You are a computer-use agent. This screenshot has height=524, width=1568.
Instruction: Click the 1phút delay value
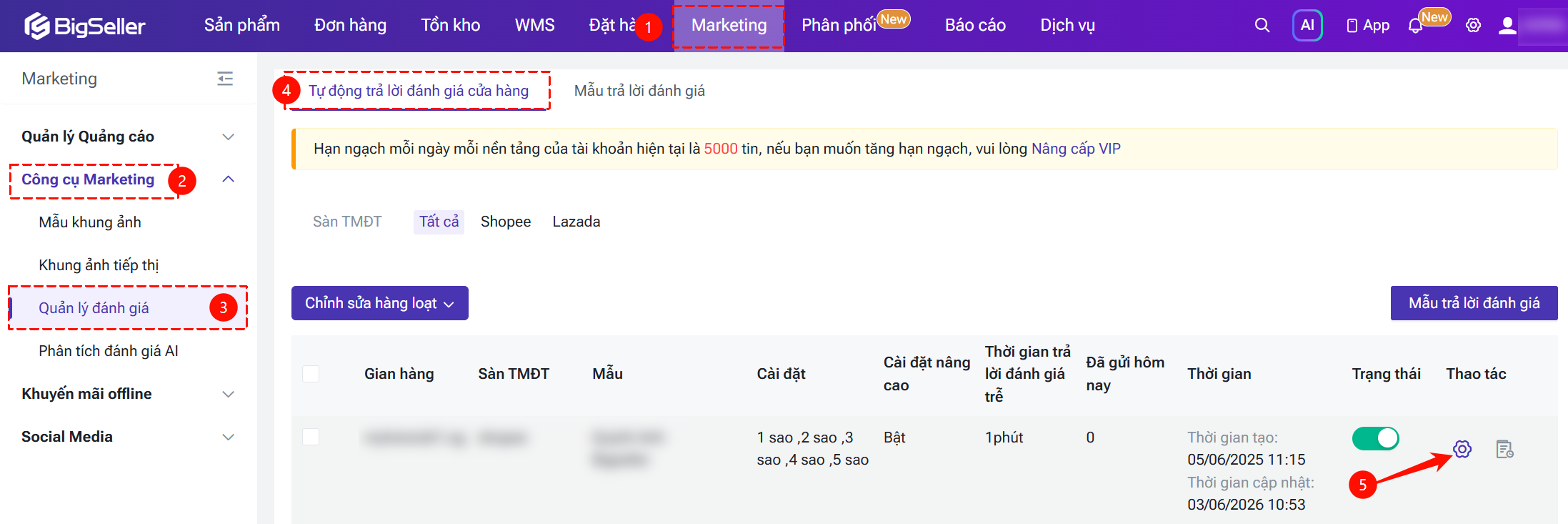pyautogui.click(x=1004, y=438)
